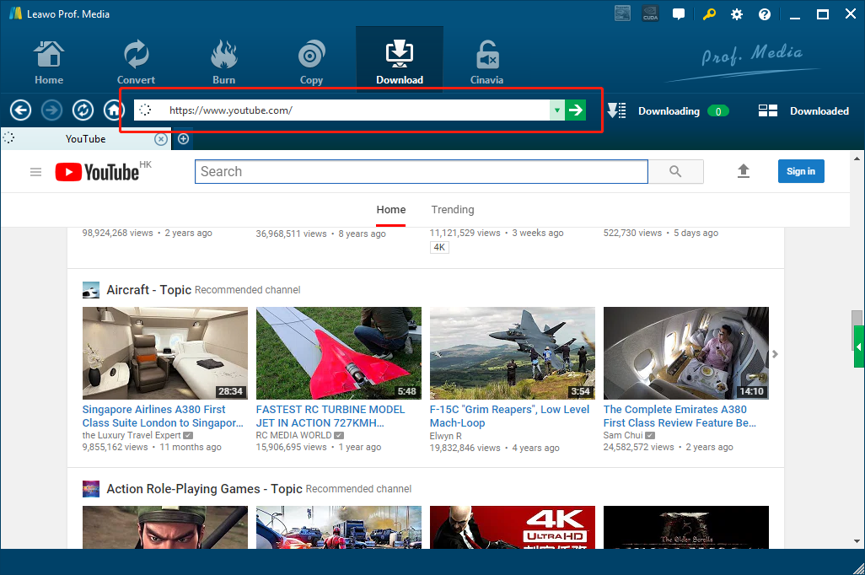Open the Downloaded panel

point(804,111)
